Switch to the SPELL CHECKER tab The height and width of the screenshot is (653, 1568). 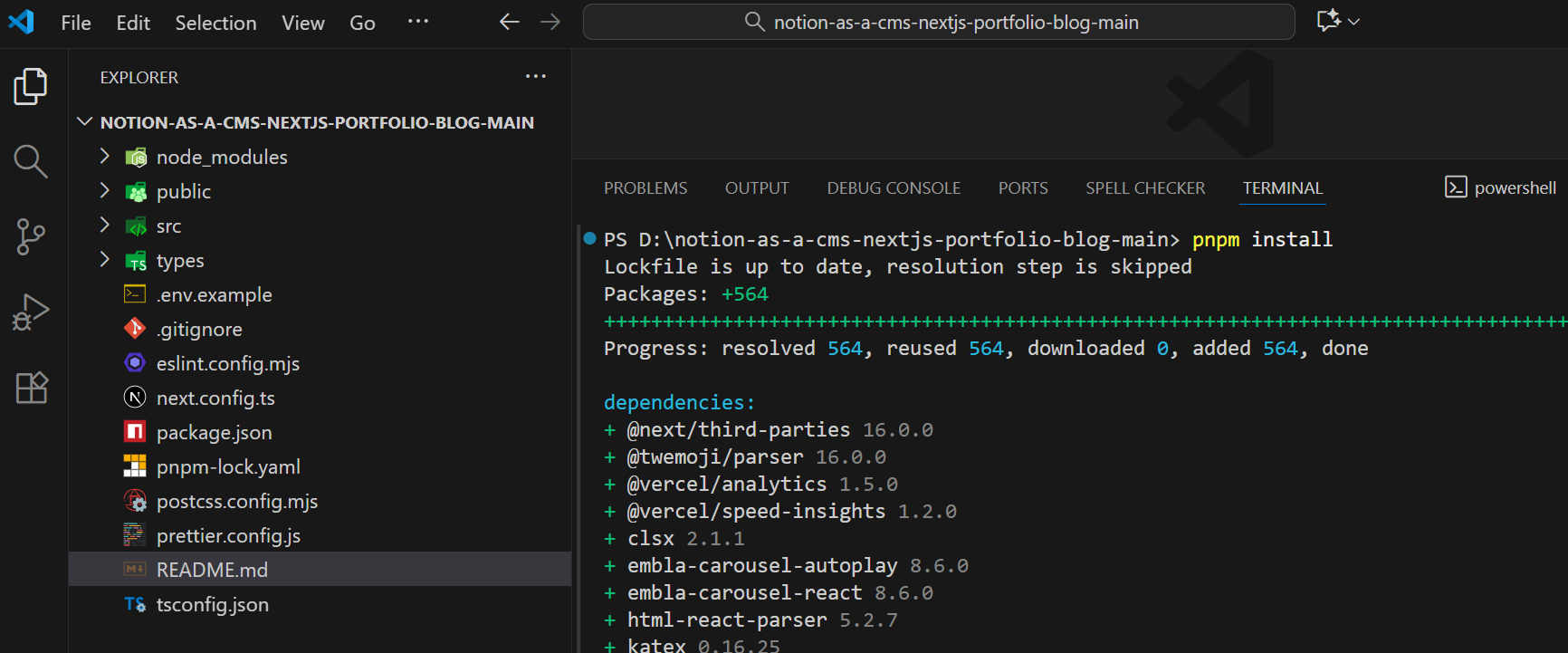(1145, 188)
